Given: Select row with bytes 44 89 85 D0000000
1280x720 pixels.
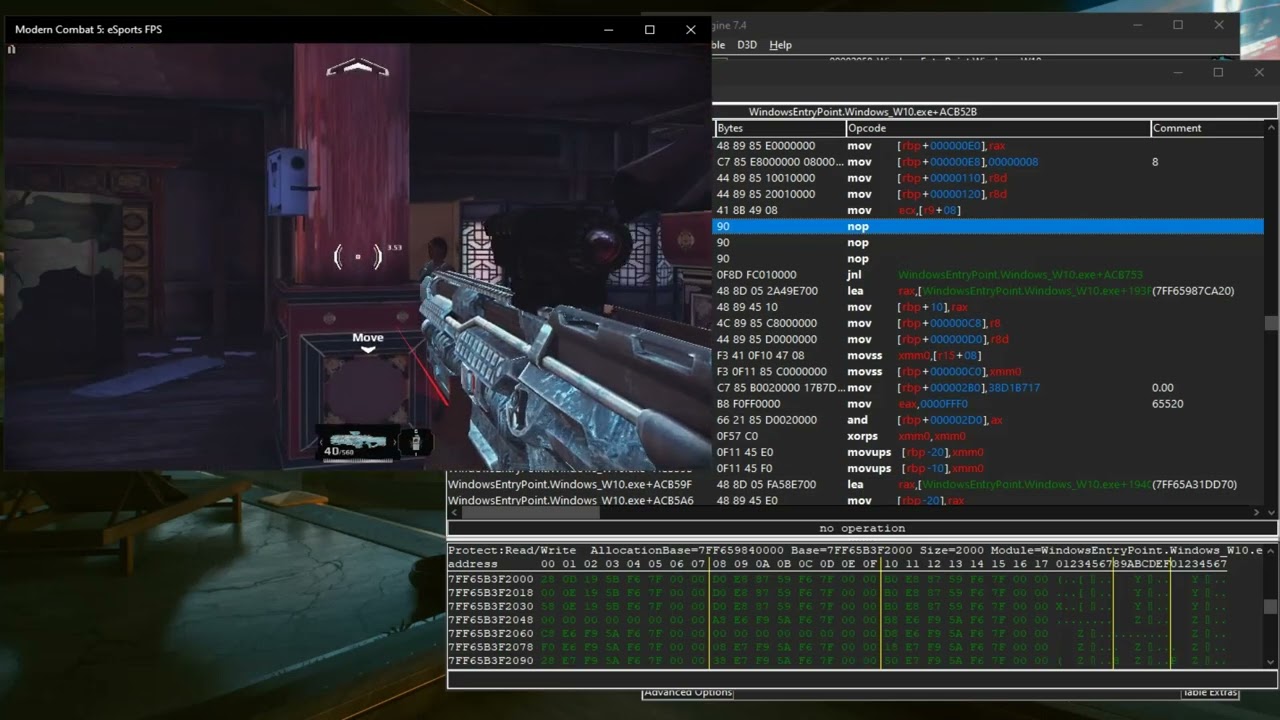Looking at the screenshot, I should pyautogui.click(x=988, y=339).
